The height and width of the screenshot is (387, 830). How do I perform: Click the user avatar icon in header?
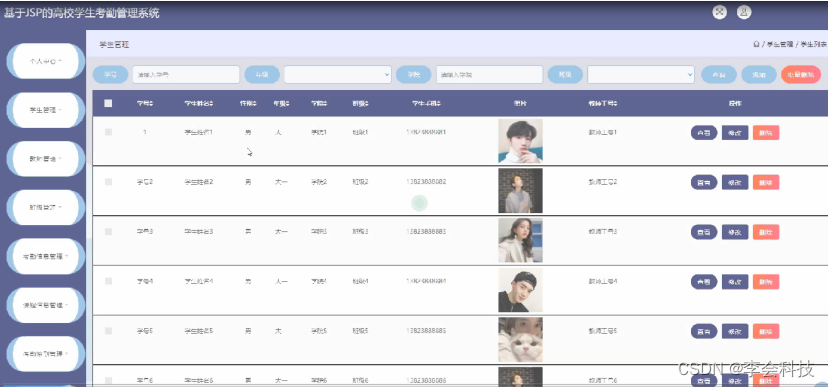(744, 12)
